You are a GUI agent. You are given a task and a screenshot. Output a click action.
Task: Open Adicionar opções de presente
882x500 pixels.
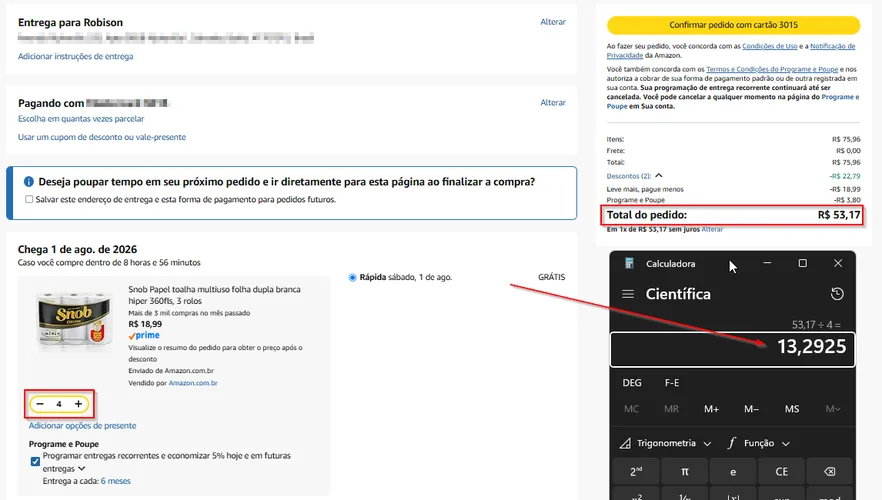click(83, 426)
